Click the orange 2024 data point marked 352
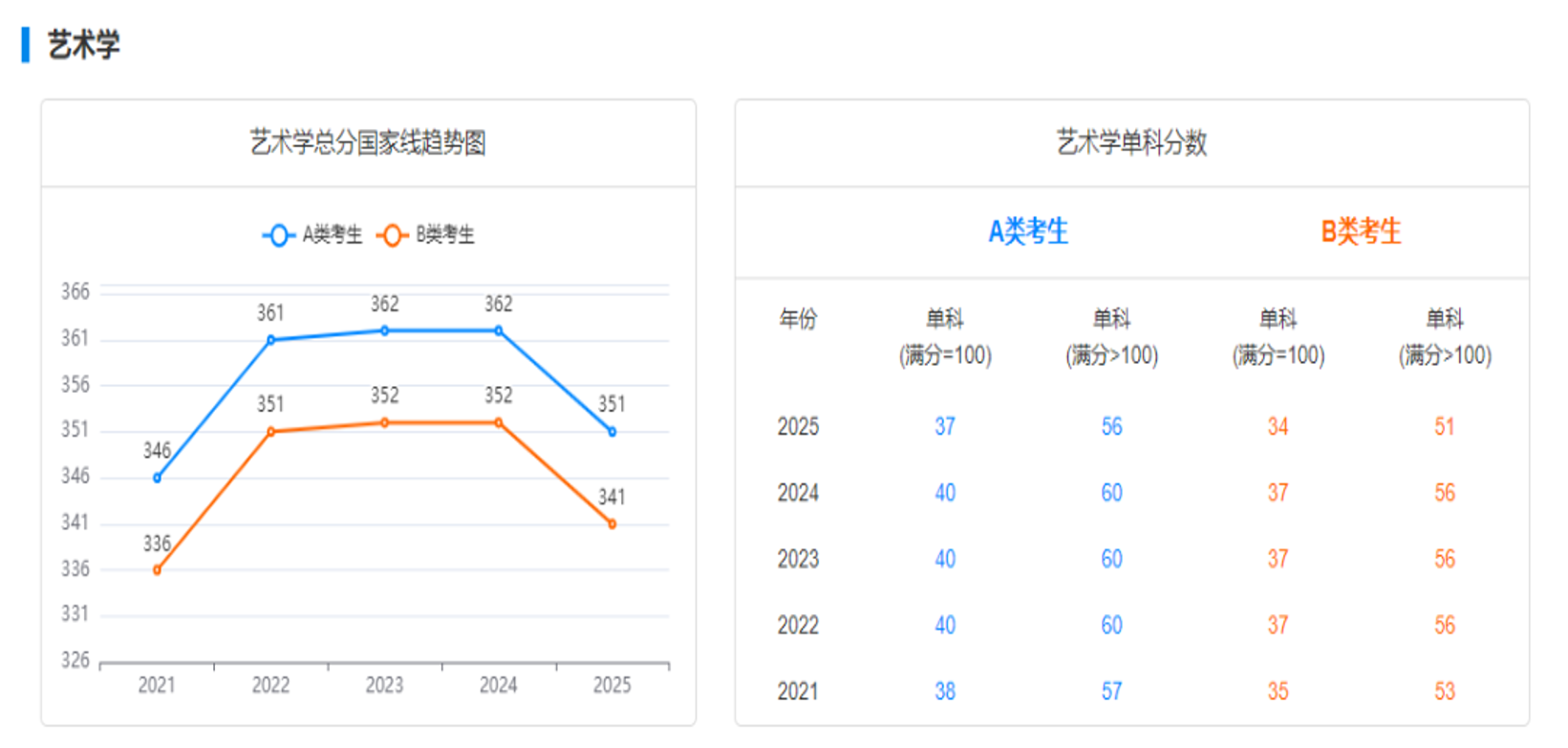This screenshot has height=748, width=1568. tap(499, 422)
